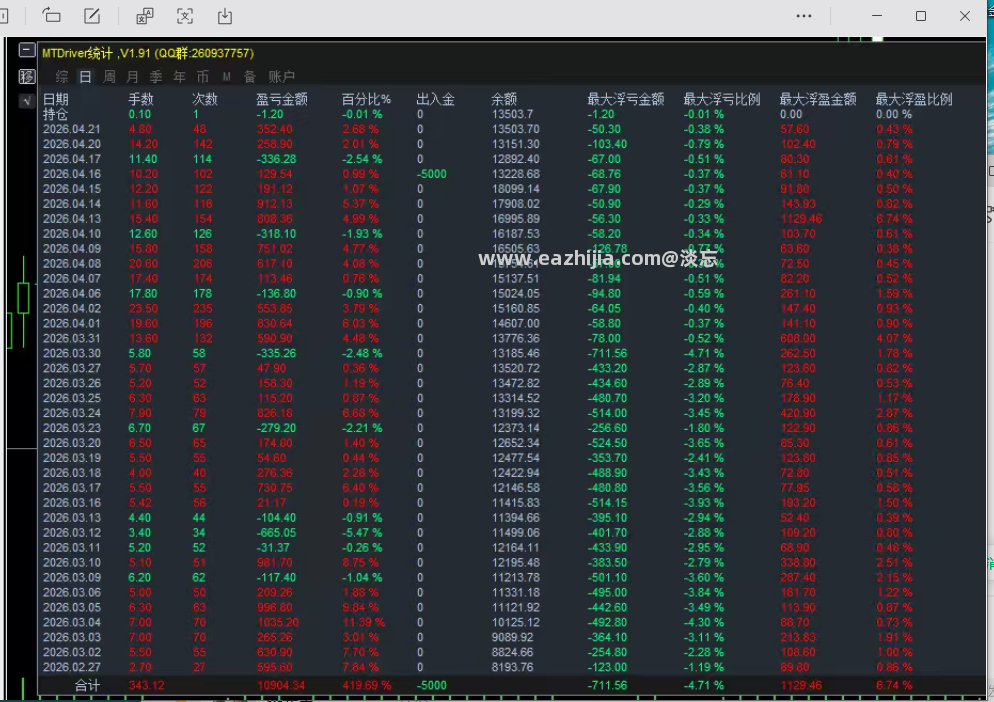Switch to the 年 yearly tab
Viewport: 994px width, 702px height.
(179, 77)
